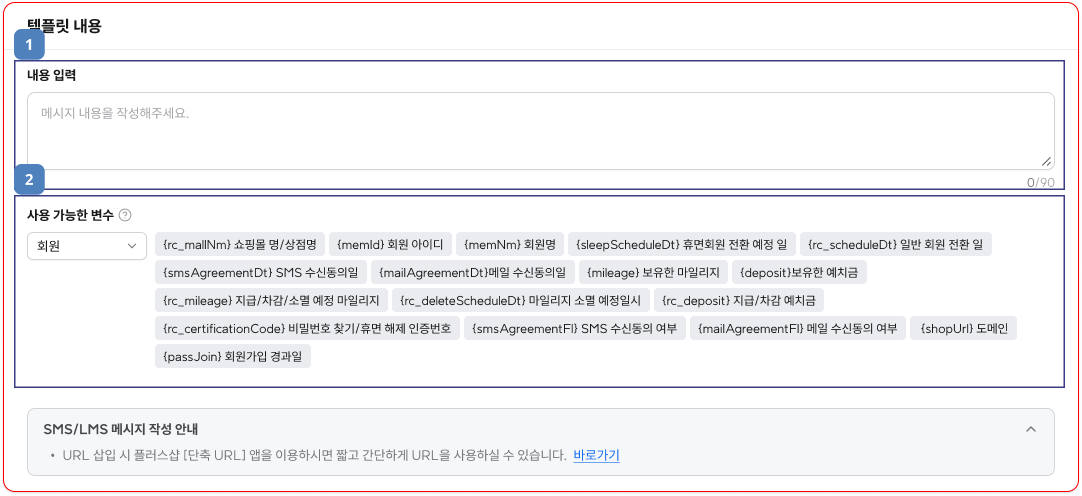Add the {memNm} 회원명 variable tag

point(509,244)
